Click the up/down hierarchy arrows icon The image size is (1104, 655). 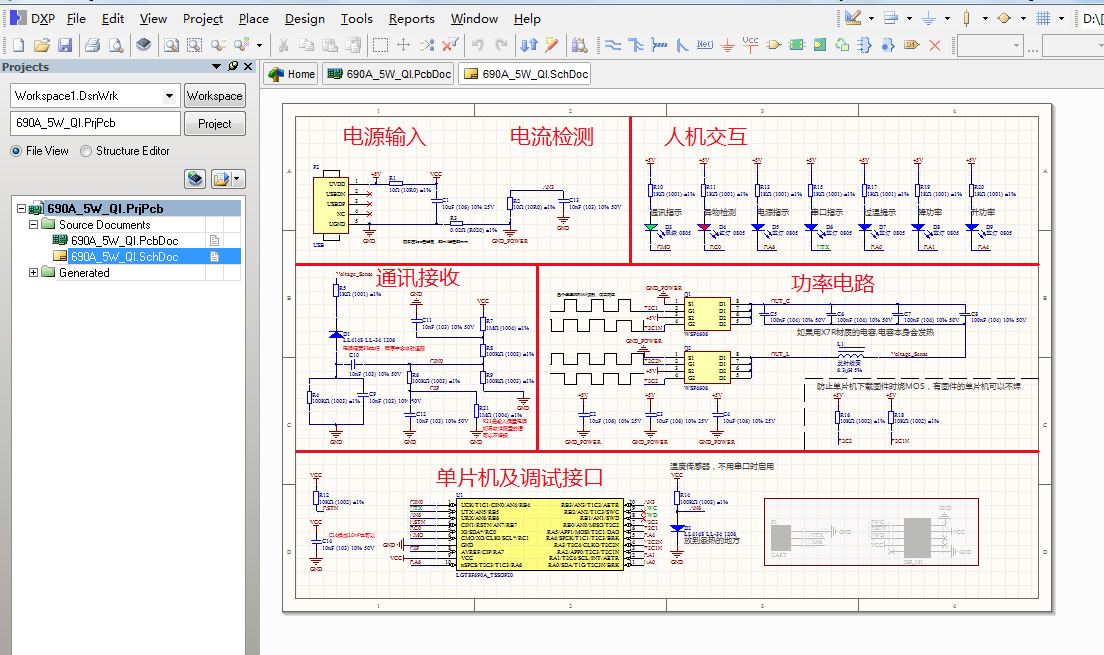click(529, 46)
